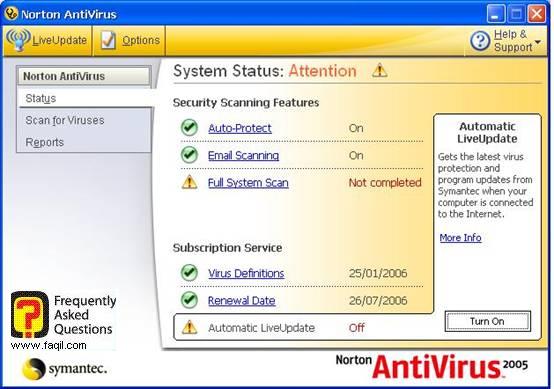
Task: Click the Not completed status text
Action: click(385, 182)
